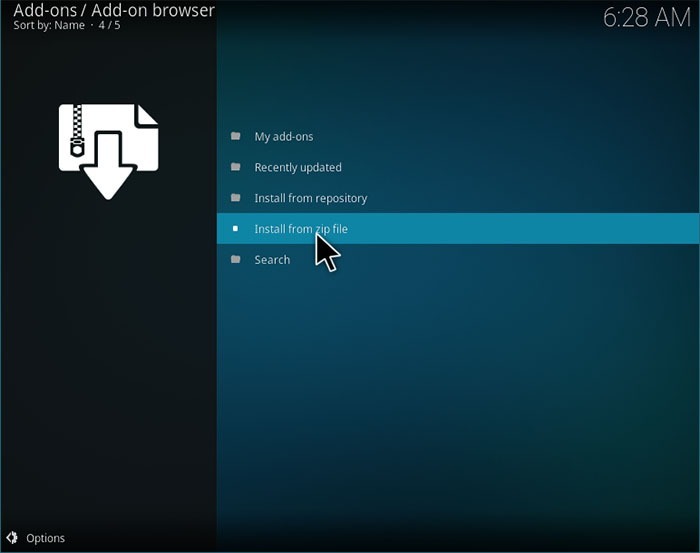Click the folder icon for Install from repository
This screenshot has height=553, width=700.
tap(235, 198)
